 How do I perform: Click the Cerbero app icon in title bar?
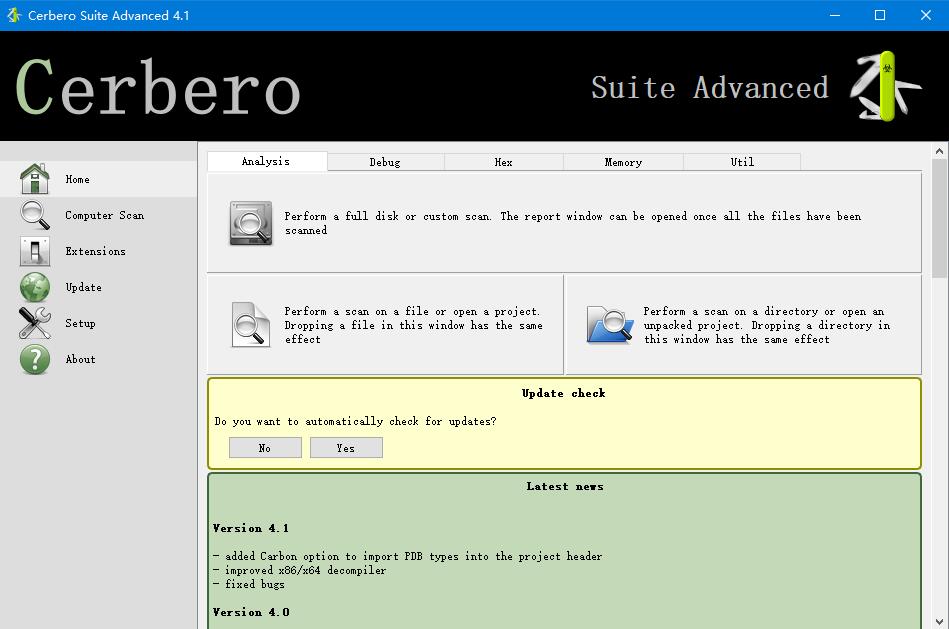13,15
